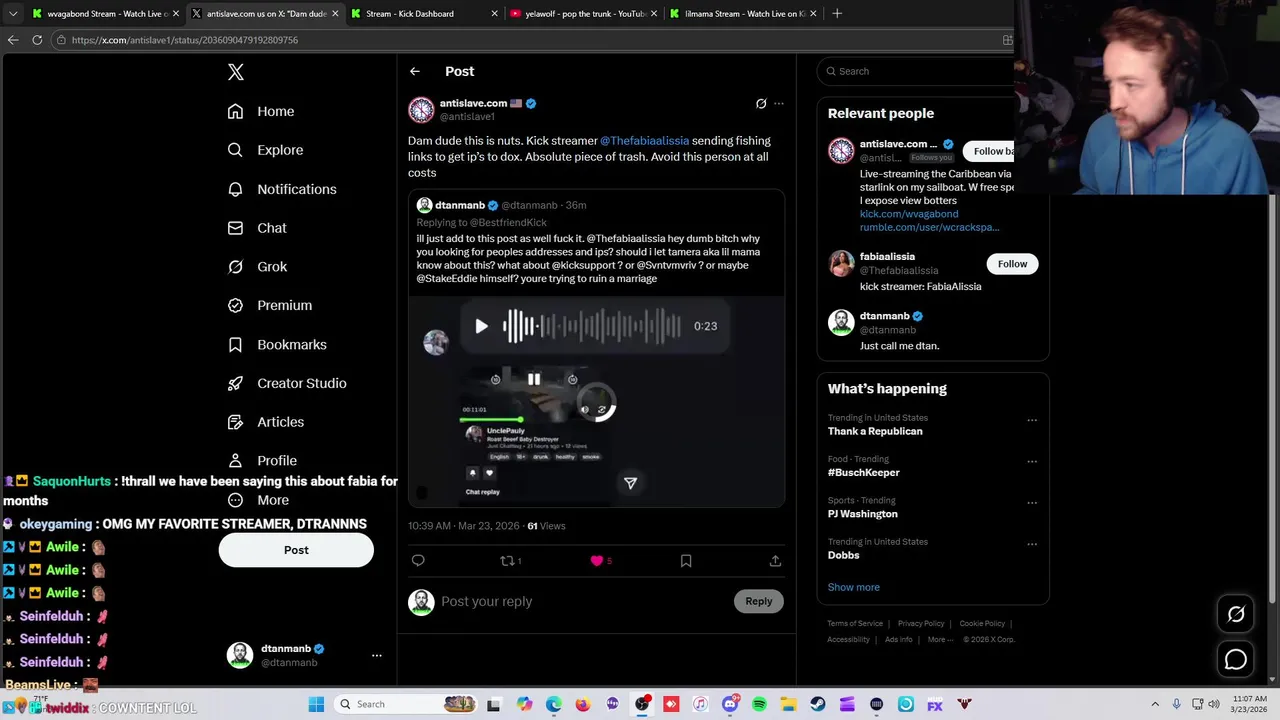
Task: Click the browser back arrow
Action: [x=13, y=40]
